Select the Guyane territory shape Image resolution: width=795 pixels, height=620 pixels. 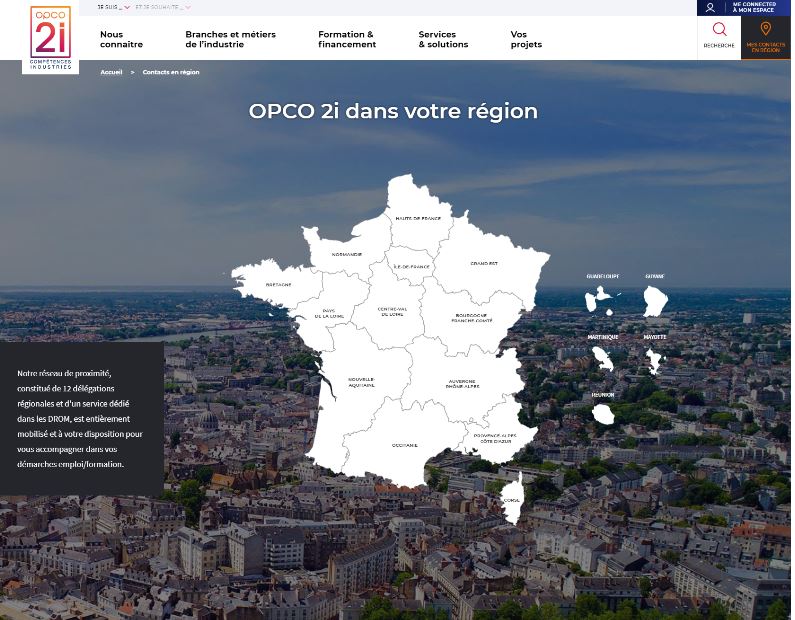pos(655,300)
